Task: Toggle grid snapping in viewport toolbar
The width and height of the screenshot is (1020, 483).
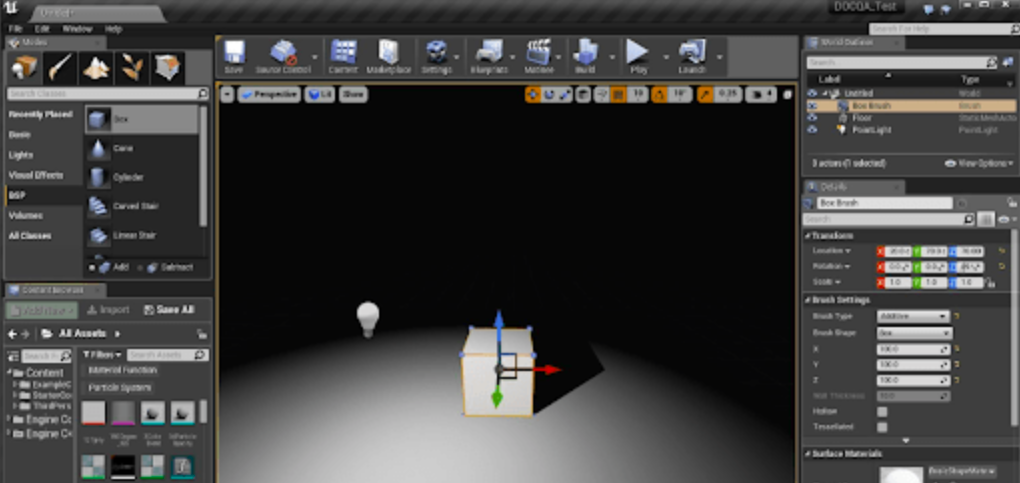Action: [x=618, y=94]
